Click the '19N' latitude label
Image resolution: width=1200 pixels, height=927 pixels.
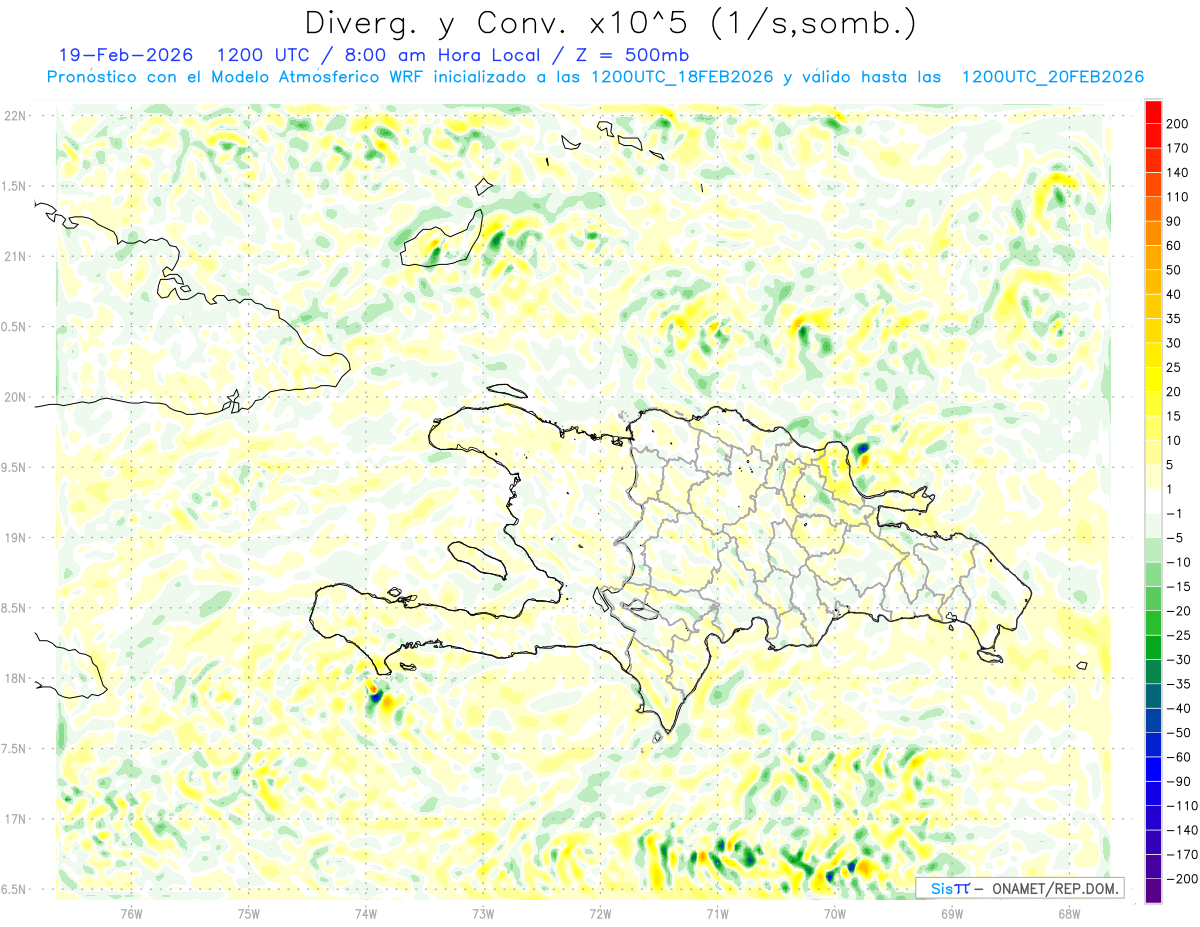[15, 538]
